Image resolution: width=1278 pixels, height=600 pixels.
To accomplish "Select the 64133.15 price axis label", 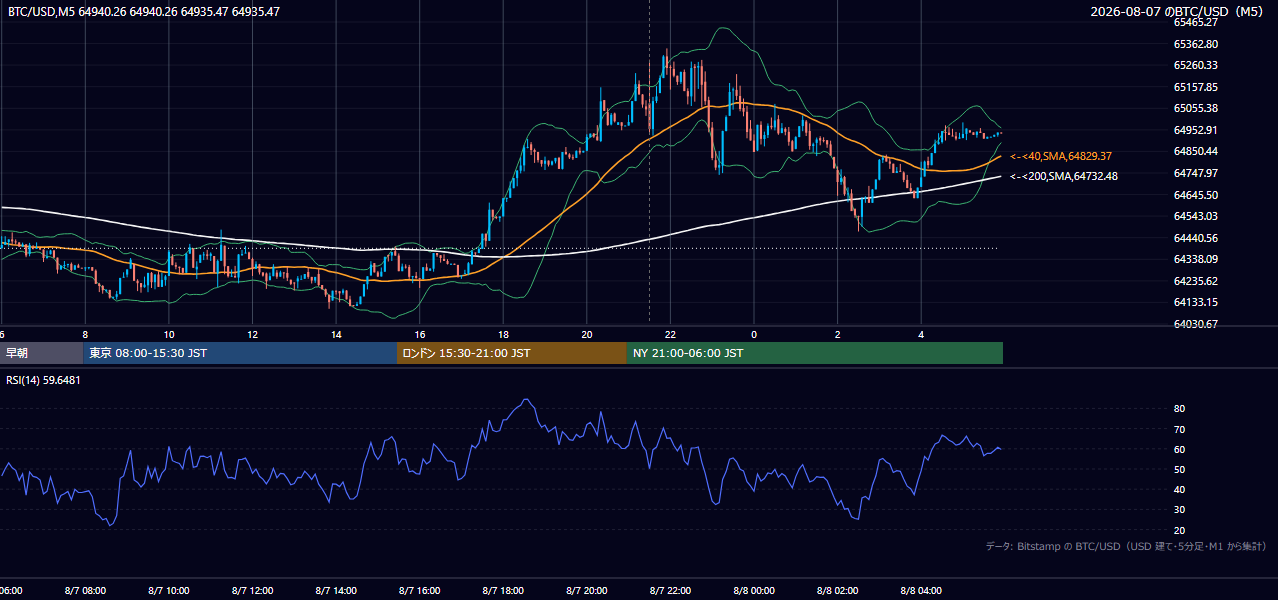I will (x=1195, y=302).
